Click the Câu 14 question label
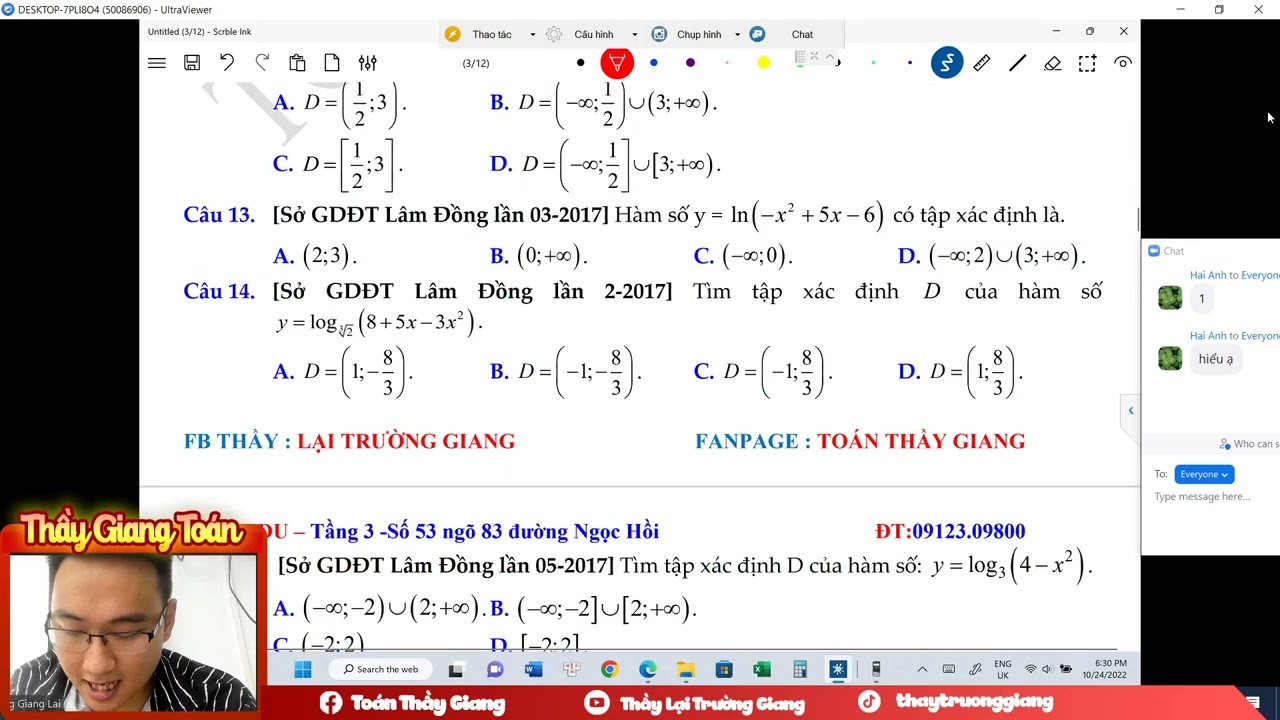The image size is (1280, 720). 219,291
